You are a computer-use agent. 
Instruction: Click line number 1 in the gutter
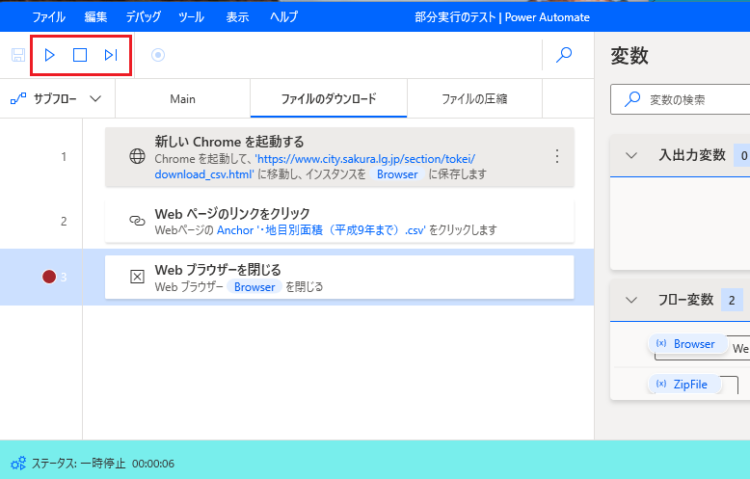click(64, 156)
